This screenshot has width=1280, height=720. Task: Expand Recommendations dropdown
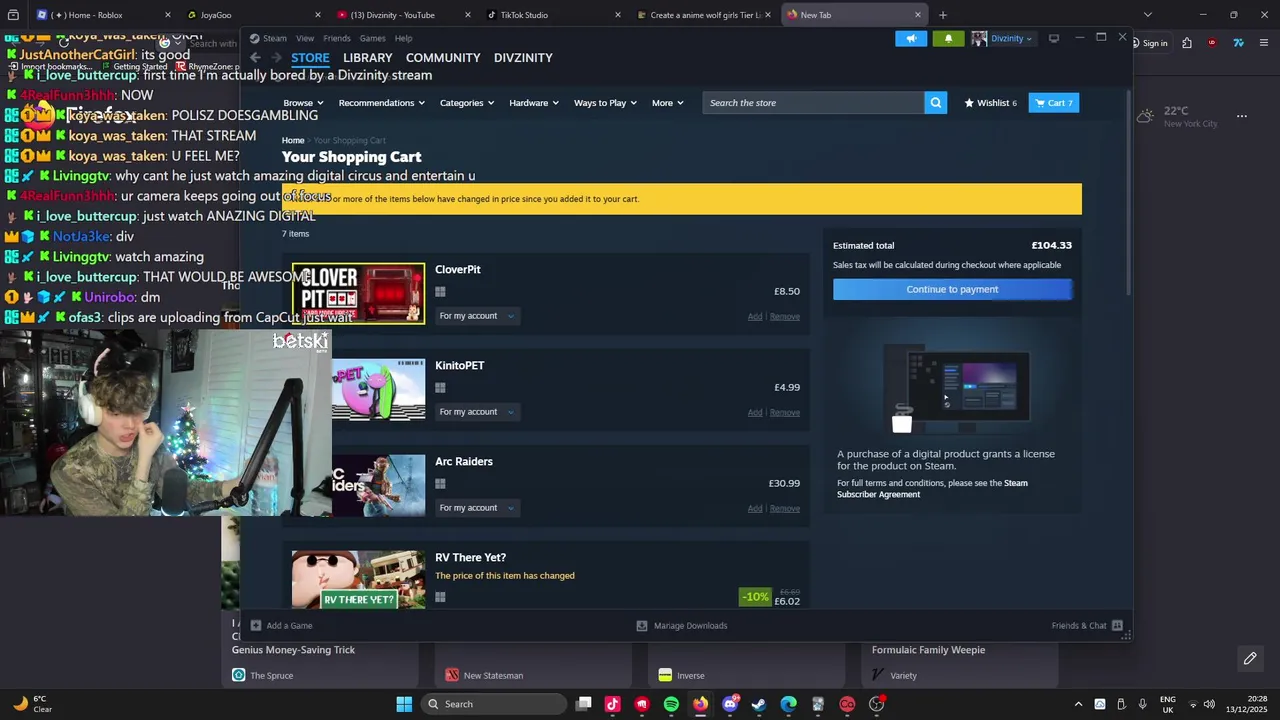point(381,103)
